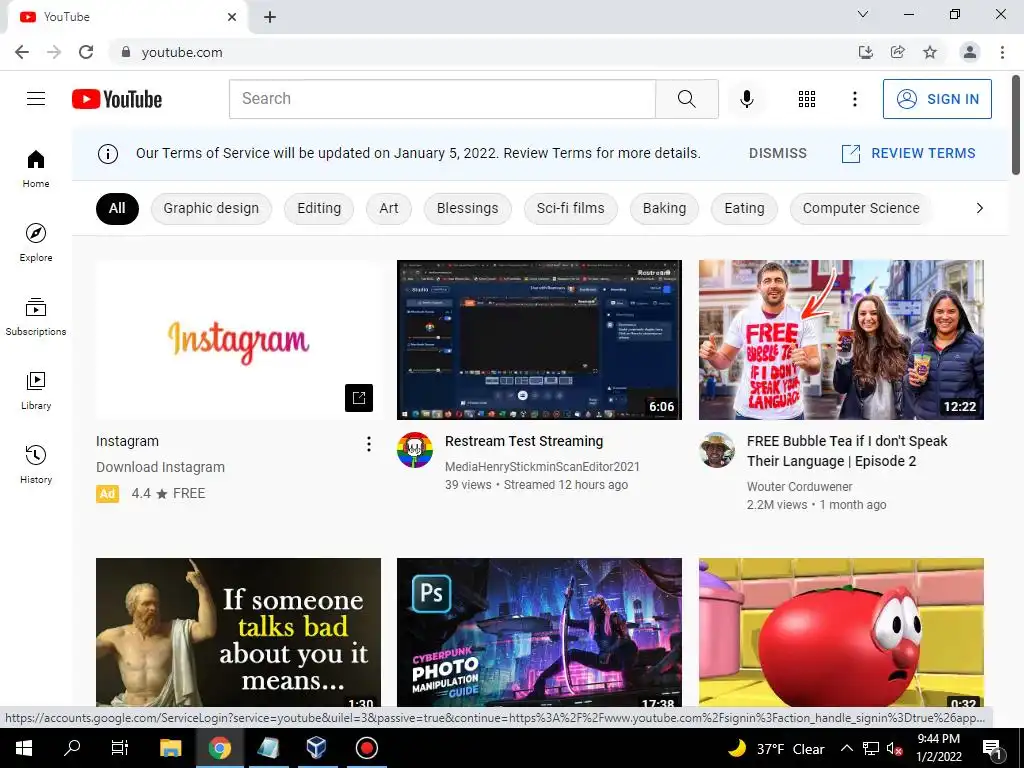
Task: Open the YouTube hamburger guide menu
Action: click(x=36, y=99)
